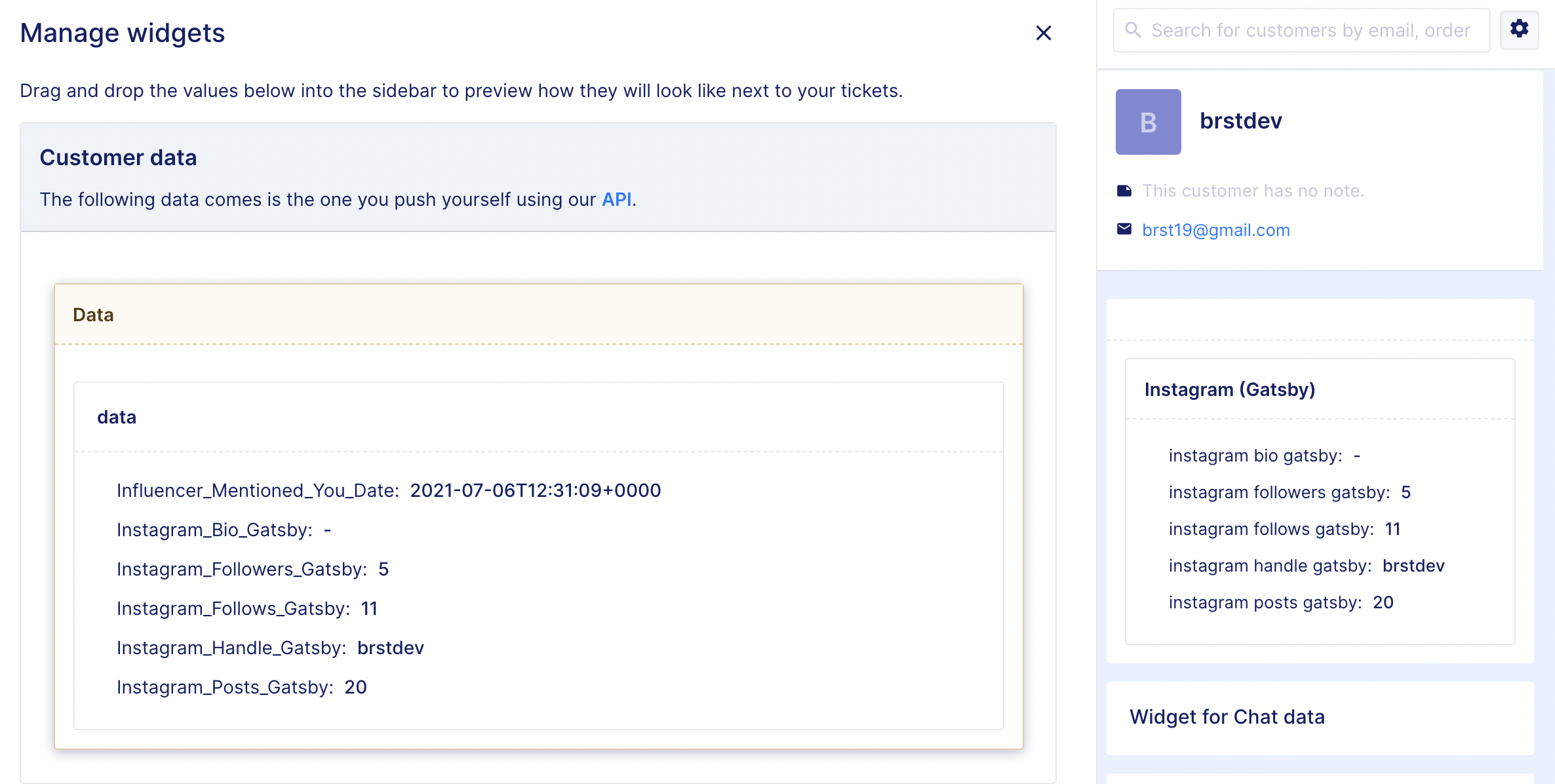Click the brstdev avatar tile
This screenshot has height=784, width=1555.
1148,122
